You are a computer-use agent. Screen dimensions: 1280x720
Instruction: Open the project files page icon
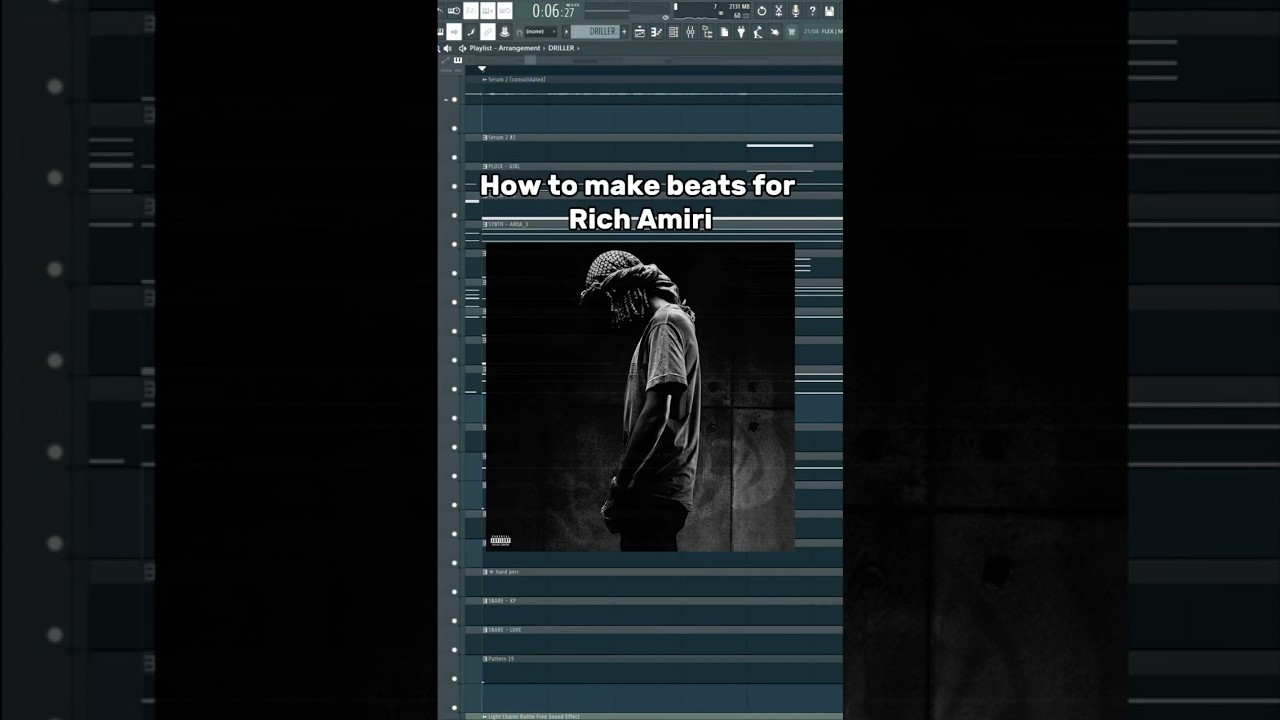(724, 32)
